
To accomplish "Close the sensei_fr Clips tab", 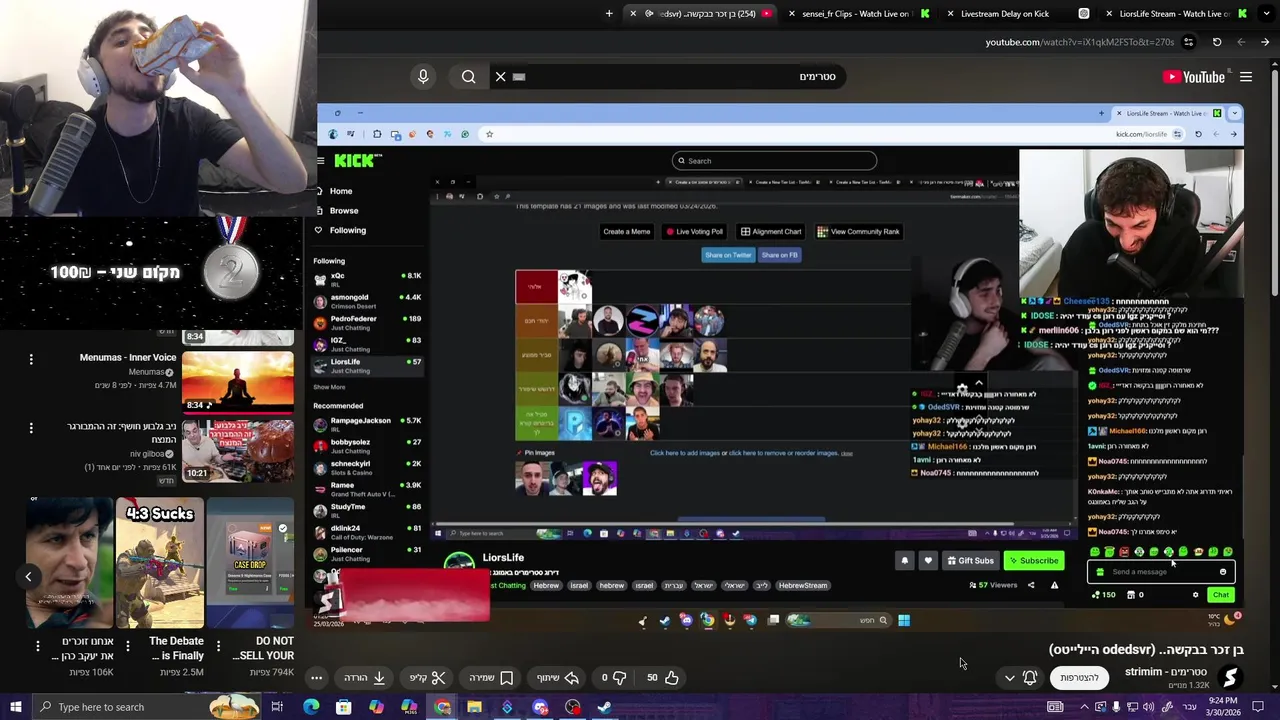I will [792, 14].
